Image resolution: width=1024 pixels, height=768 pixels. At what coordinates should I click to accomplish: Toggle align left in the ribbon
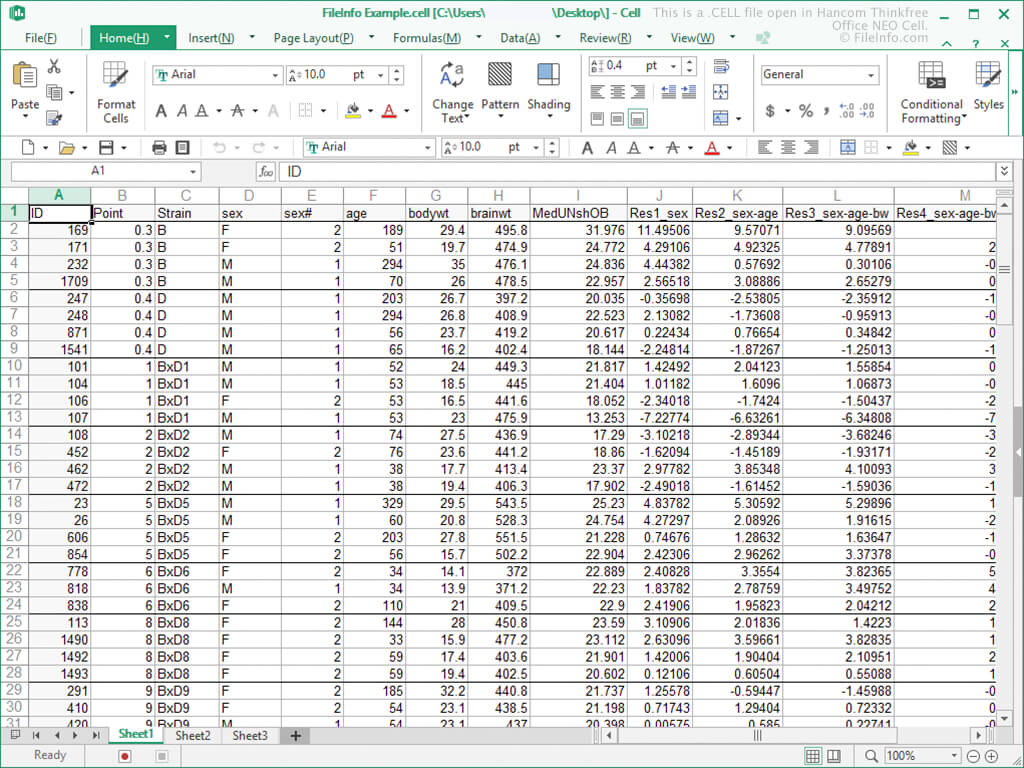pos(598,92)
